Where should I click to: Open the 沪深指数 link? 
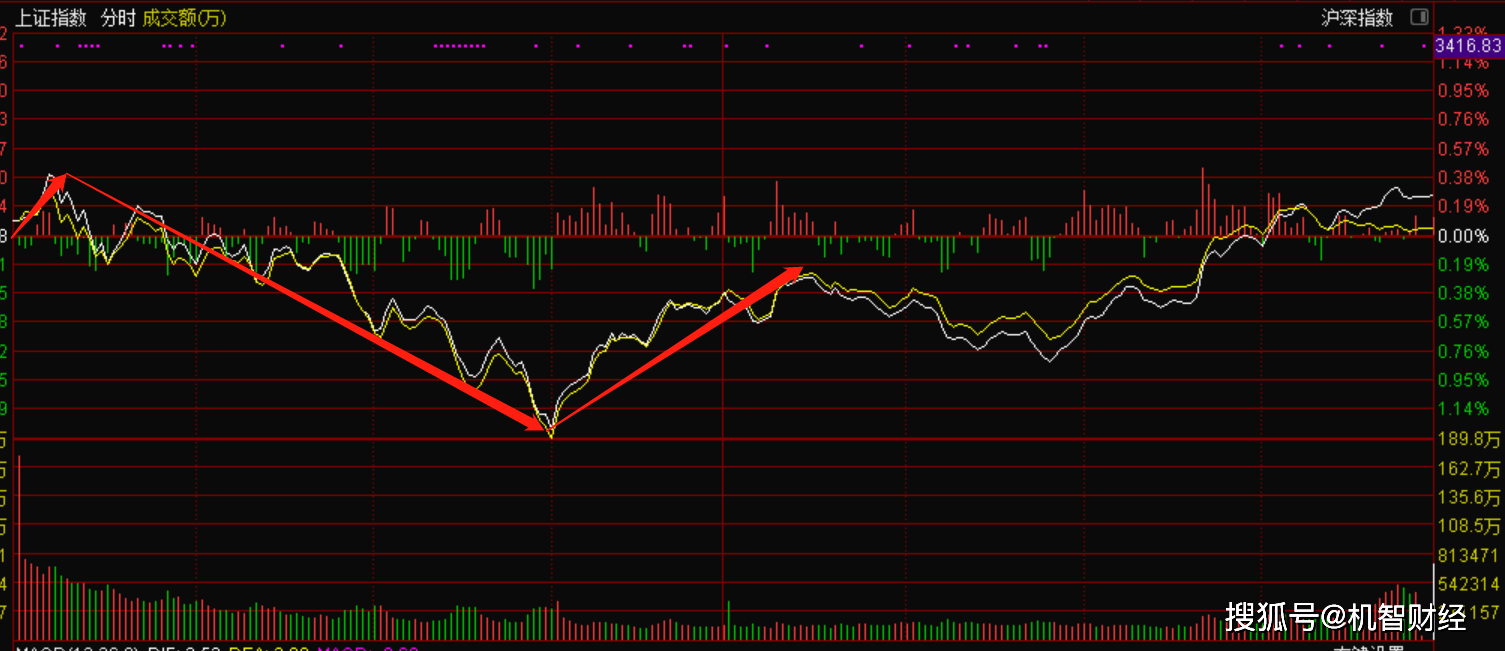1357,18
